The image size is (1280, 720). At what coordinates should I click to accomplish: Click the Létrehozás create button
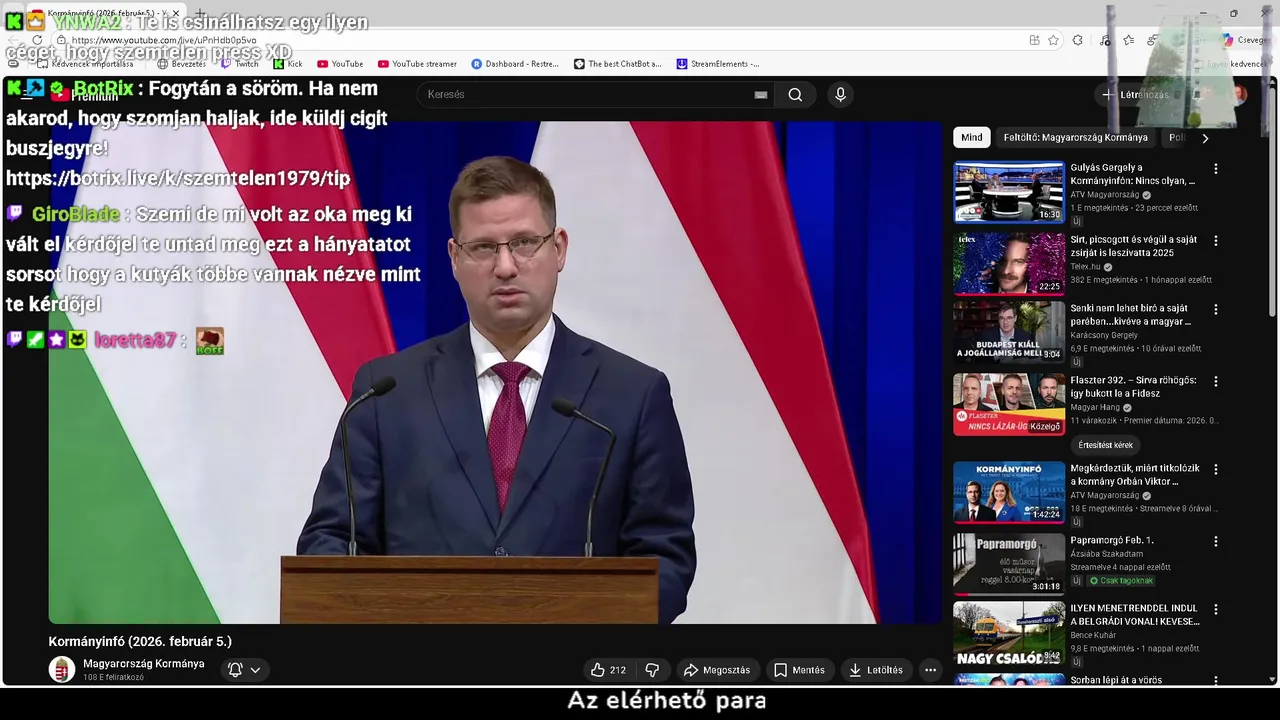point(1134,95)
